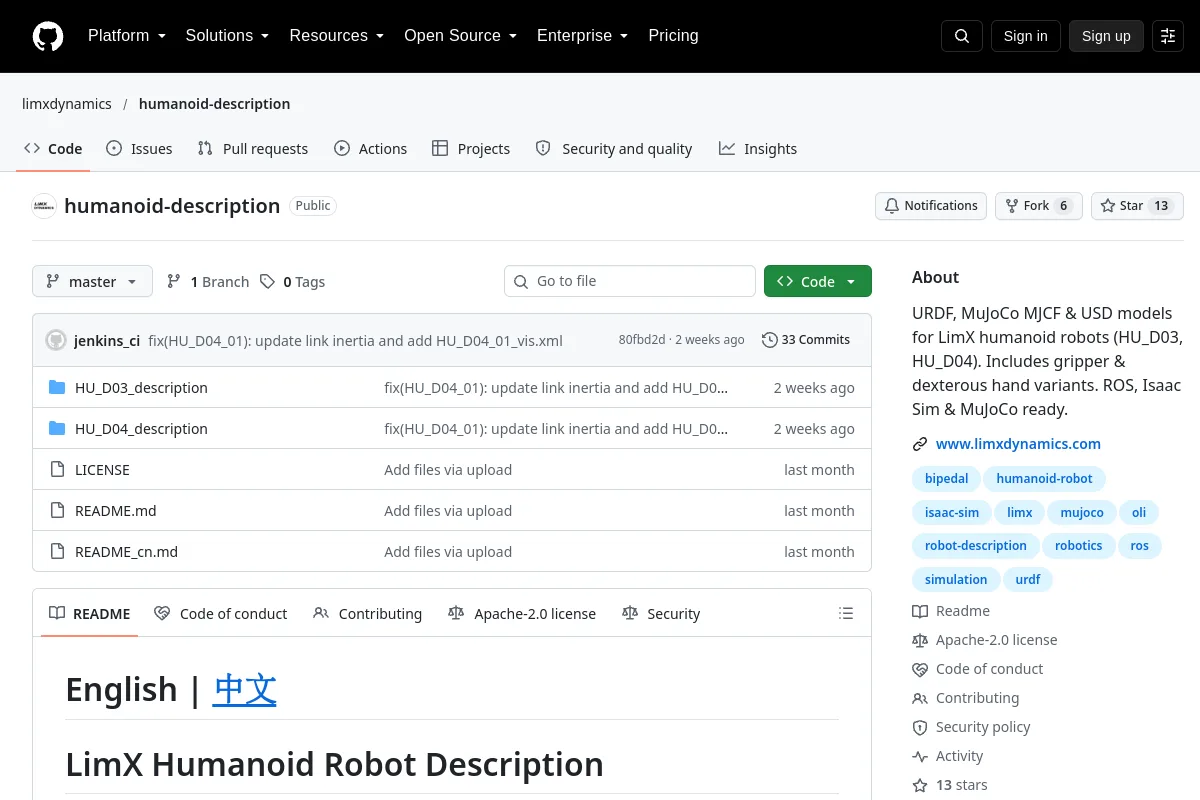1200x800 pixels.
Task: Select the README tab in file viewer
Action: tap(90, 613)
